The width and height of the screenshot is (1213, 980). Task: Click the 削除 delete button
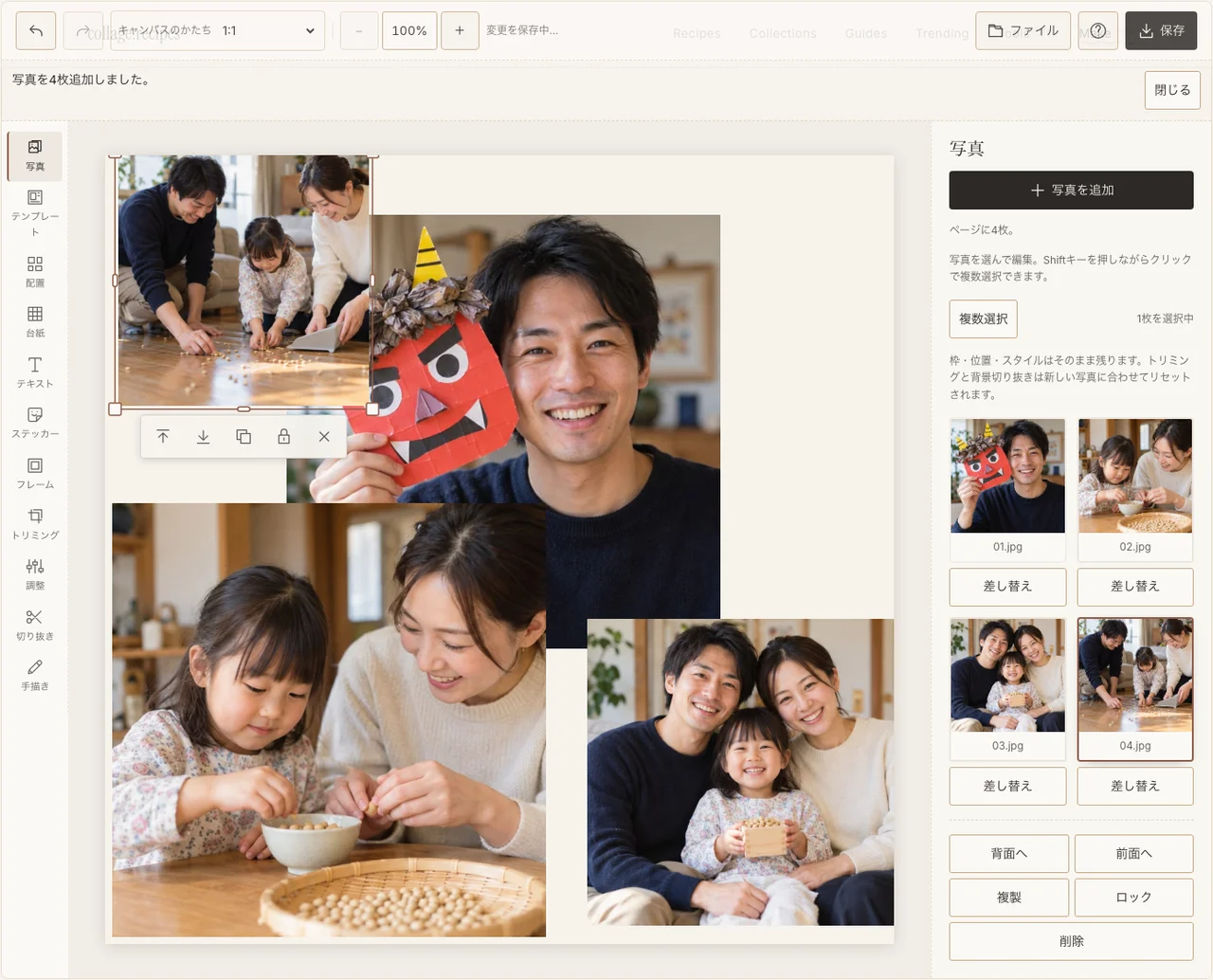1072,941
